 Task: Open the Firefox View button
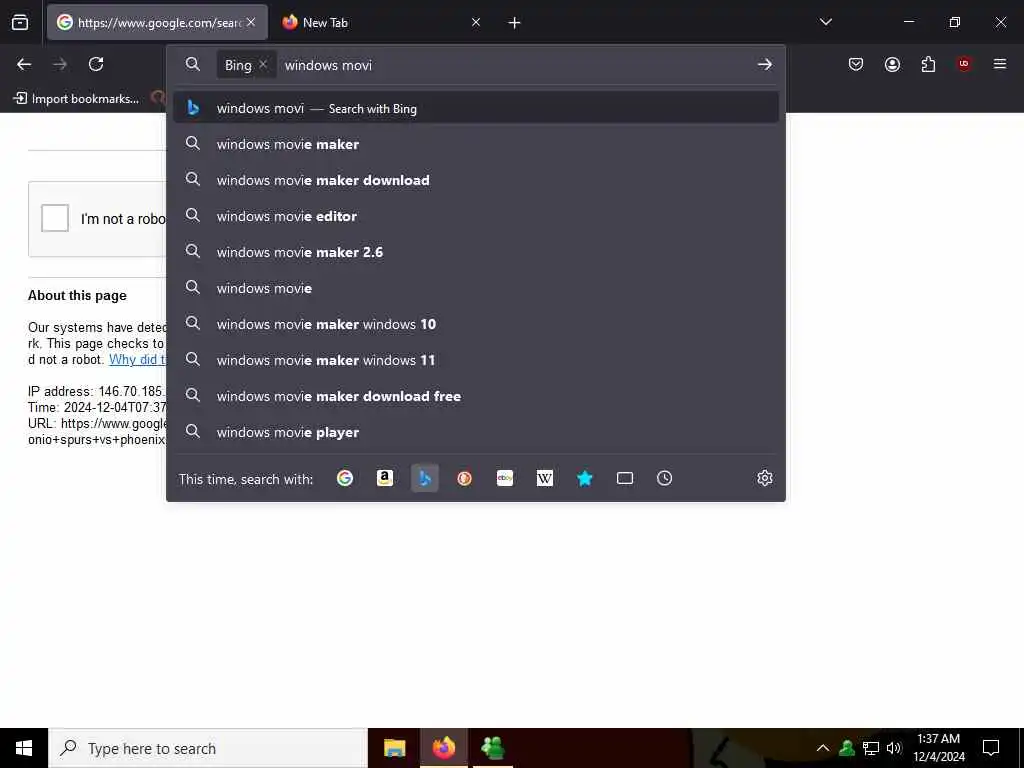click(x=20, y=22)
